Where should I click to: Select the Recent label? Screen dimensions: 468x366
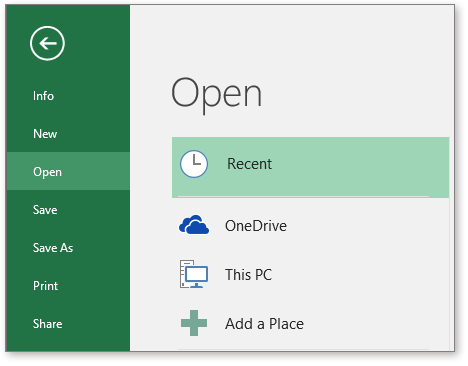[249, 164]
